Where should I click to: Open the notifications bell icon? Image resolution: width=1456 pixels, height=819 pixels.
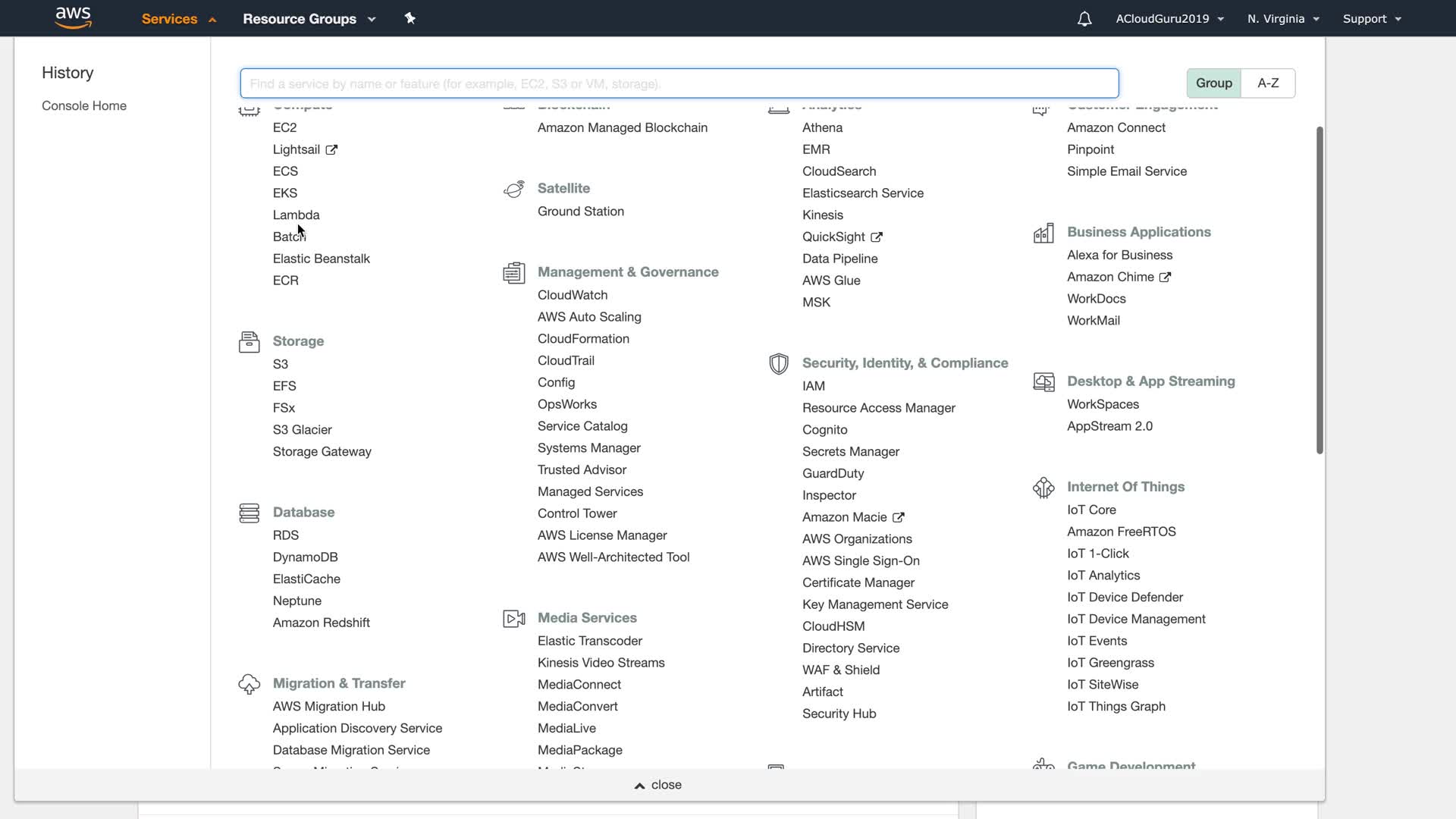[x=1084, y=19]
